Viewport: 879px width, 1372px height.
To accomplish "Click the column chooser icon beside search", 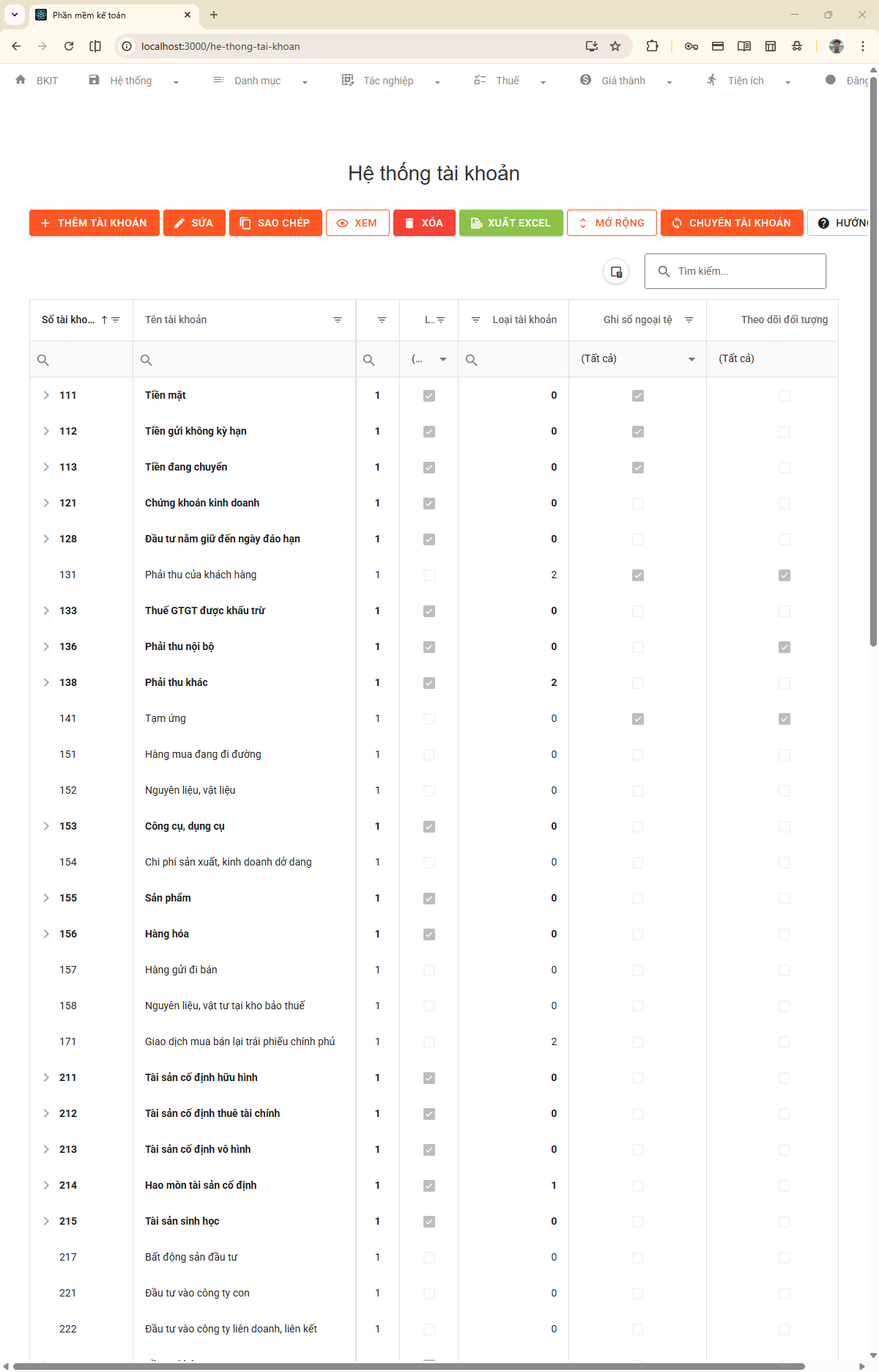I will coord(616,271).
